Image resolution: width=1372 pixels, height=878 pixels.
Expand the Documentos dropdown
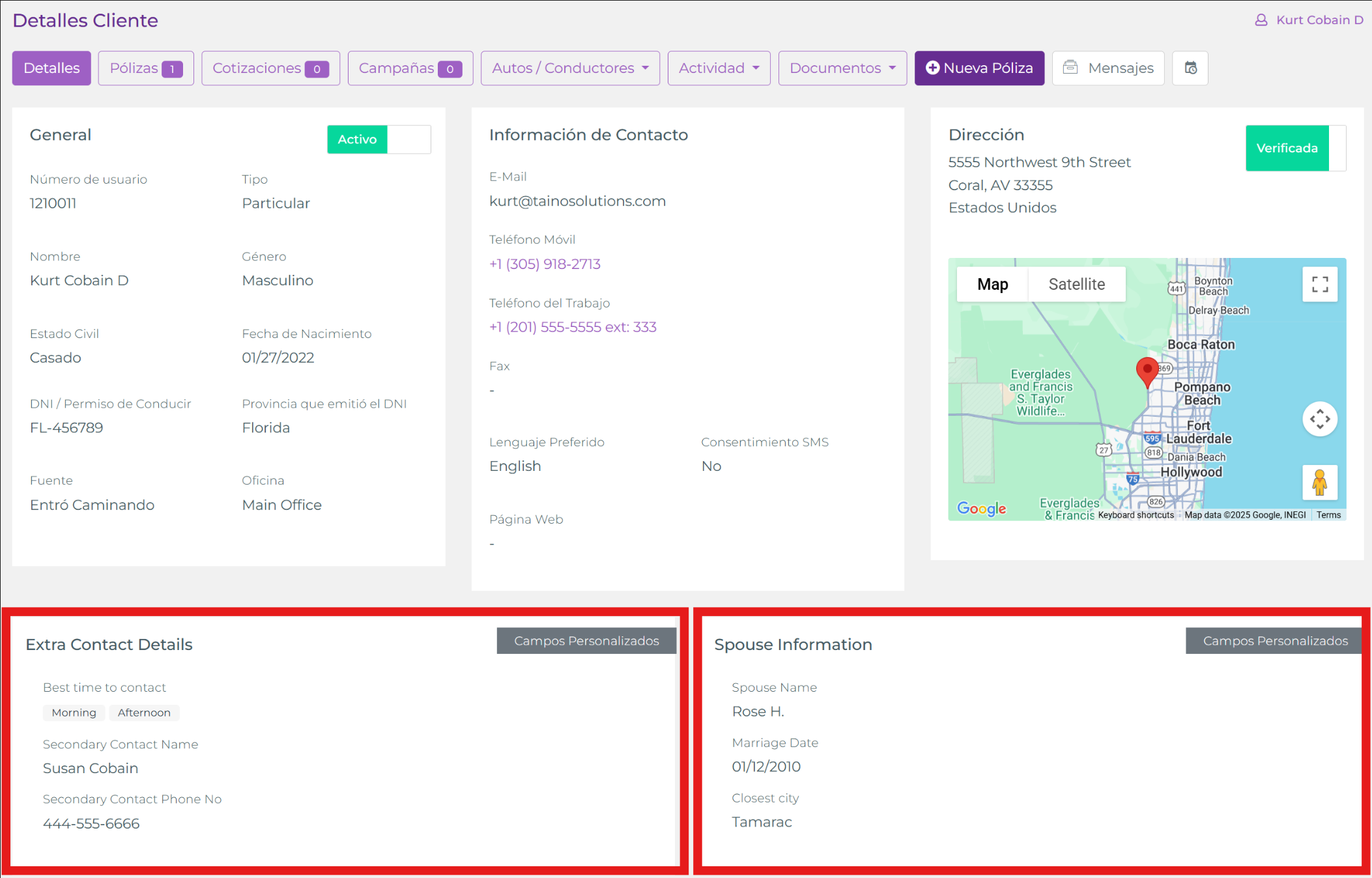[842, 68]
